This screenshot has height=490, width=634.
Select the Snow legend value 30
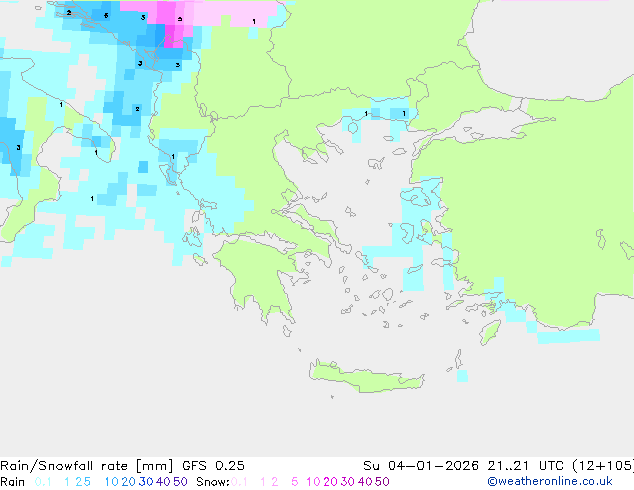tap(348, 482)
